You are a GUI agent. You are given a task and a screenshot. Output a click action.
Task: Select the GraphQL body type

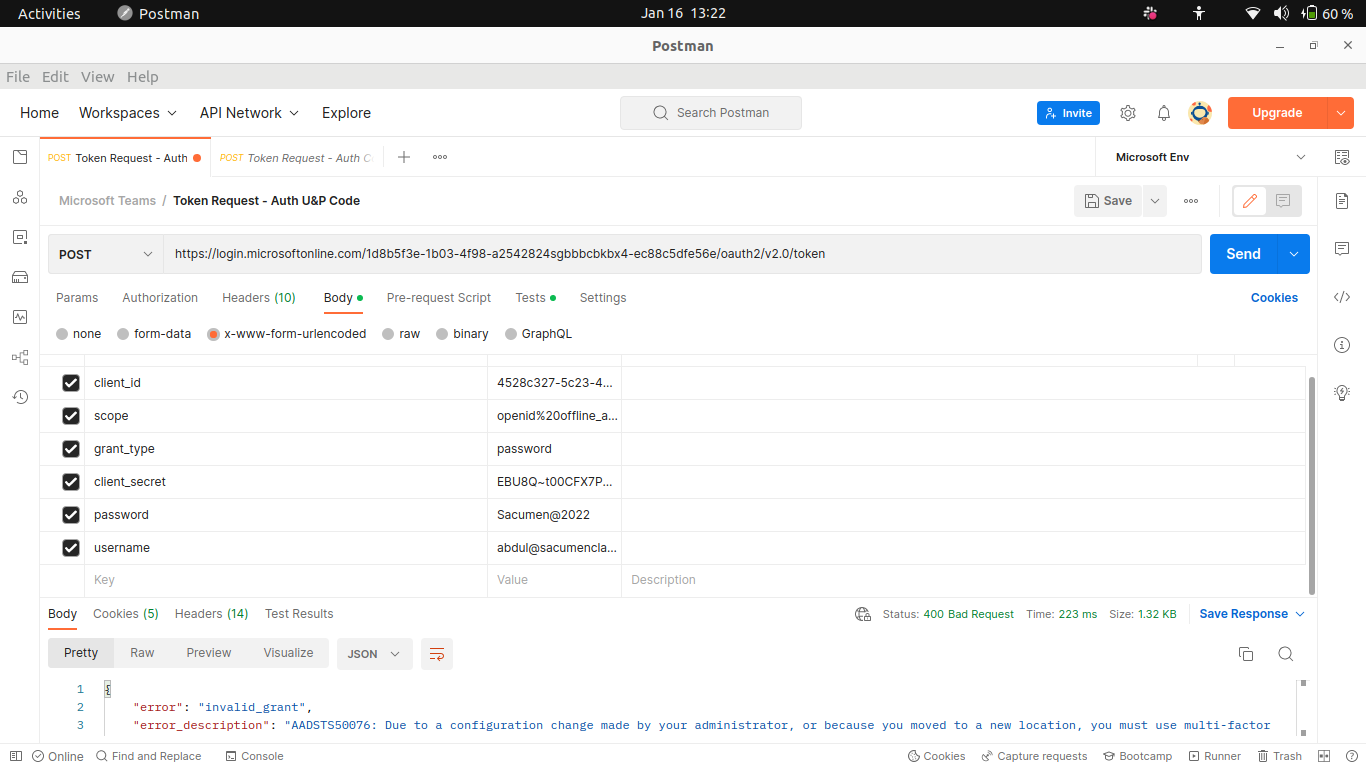tap(512, 334)
